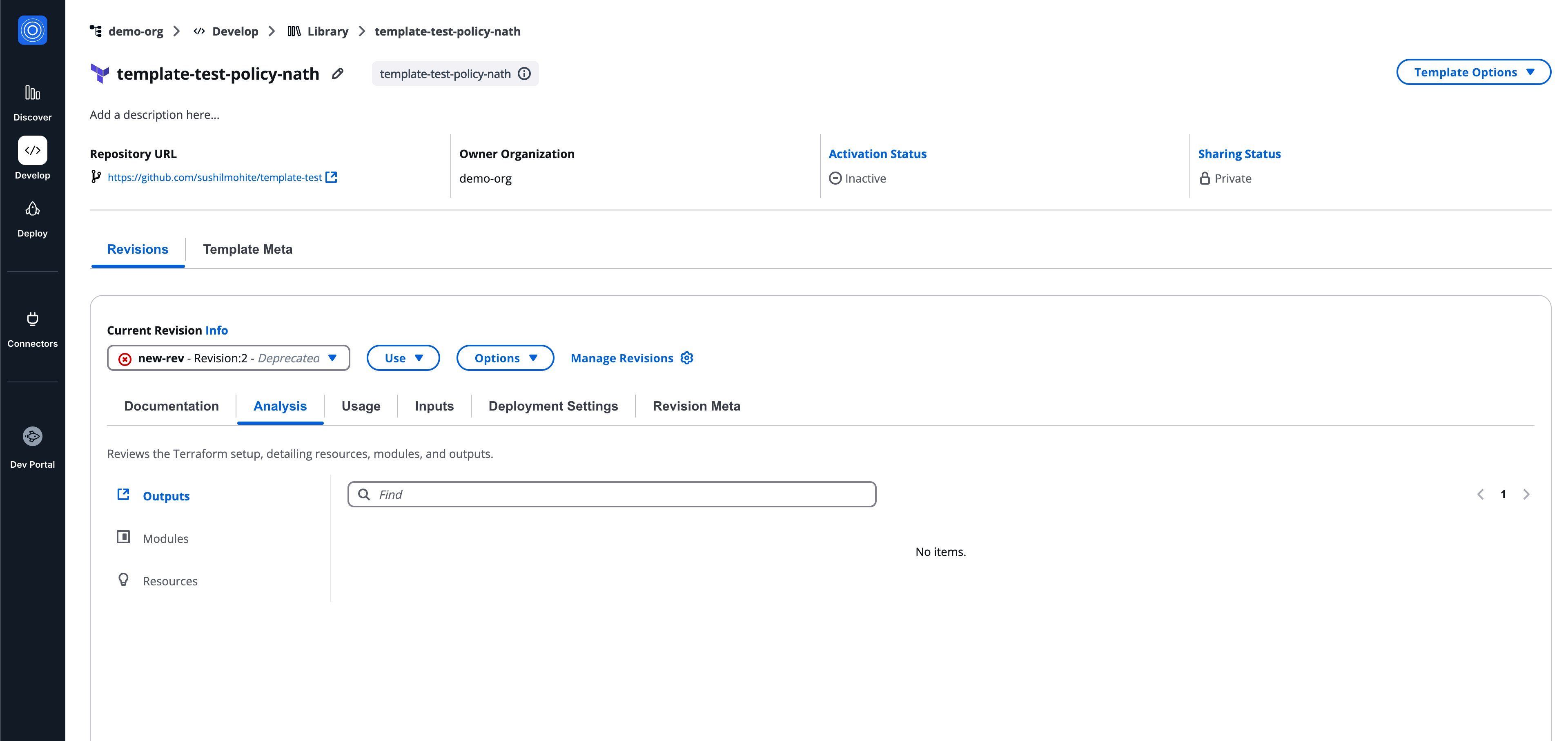
Task: Click the pencil edit icon beside template name
Action: point(338,74)
